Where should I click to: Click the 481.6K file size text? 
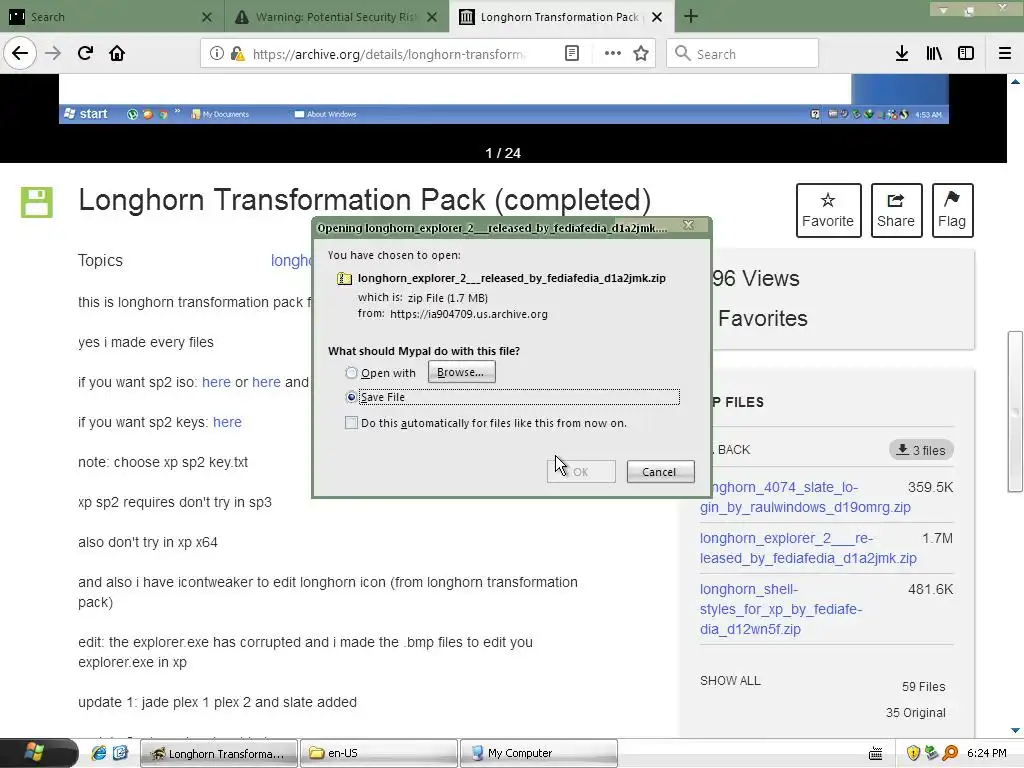pyautogui.click(x=931, y=589)
